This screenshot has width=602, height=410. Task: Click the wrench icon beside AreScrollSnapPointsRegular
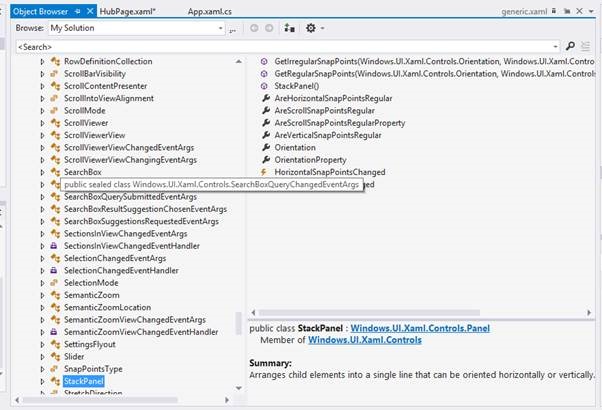(x=266, y=111)
